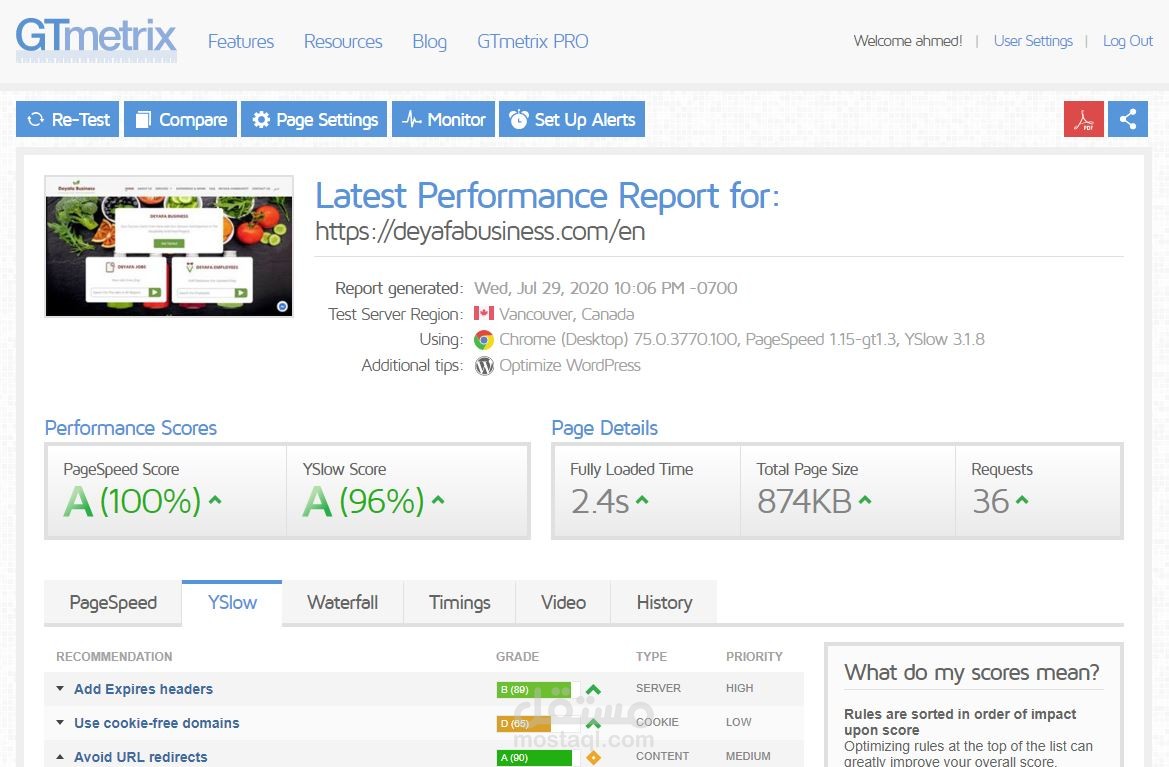Click the Log Out link
The width and height of the screenshot is (1169, 767).
pyautogui.click(x=1127, y=41)
